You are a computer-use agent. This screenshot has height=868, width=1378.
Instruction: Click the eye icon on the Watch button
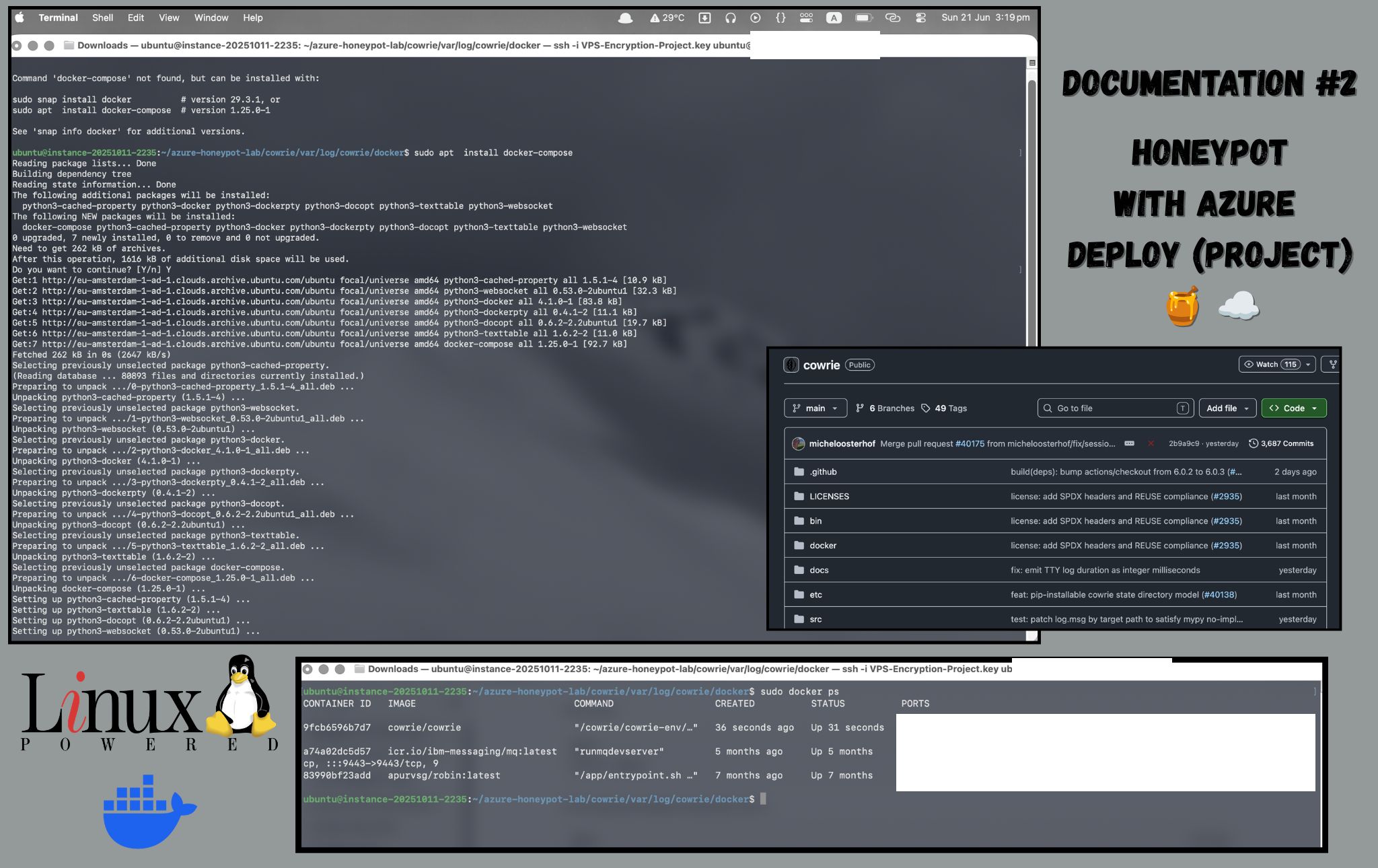click(x=1249, y=364)
